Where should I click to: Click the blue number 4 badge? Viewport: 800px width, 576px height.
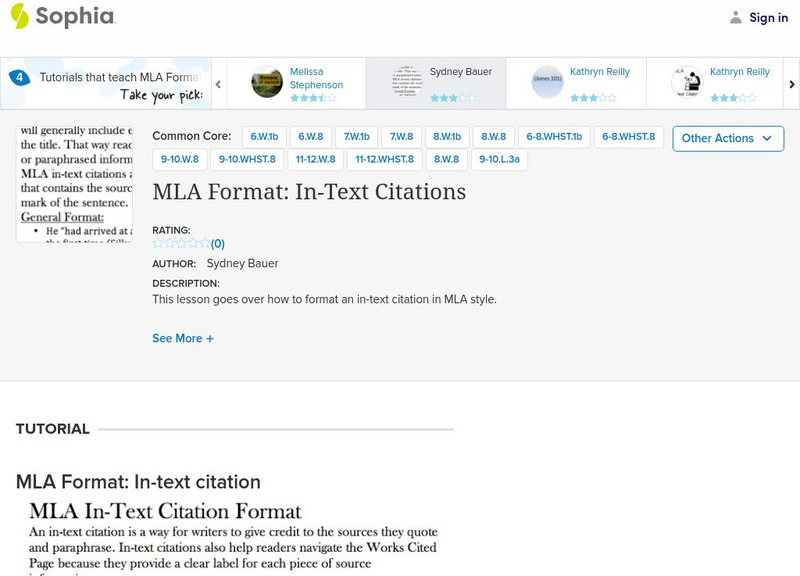pos(19,78)
